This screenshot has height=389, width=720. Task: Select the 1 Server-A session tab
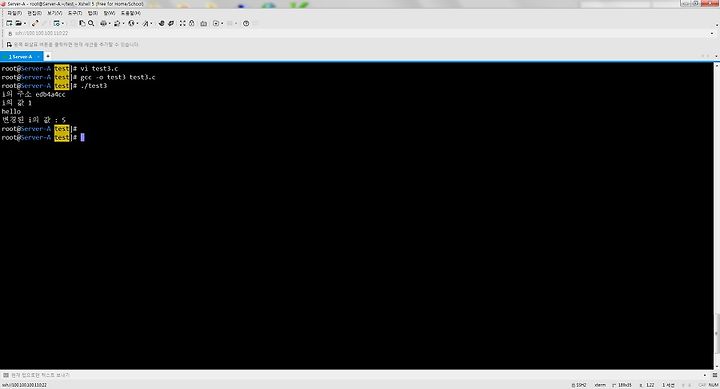pos(21,56)
